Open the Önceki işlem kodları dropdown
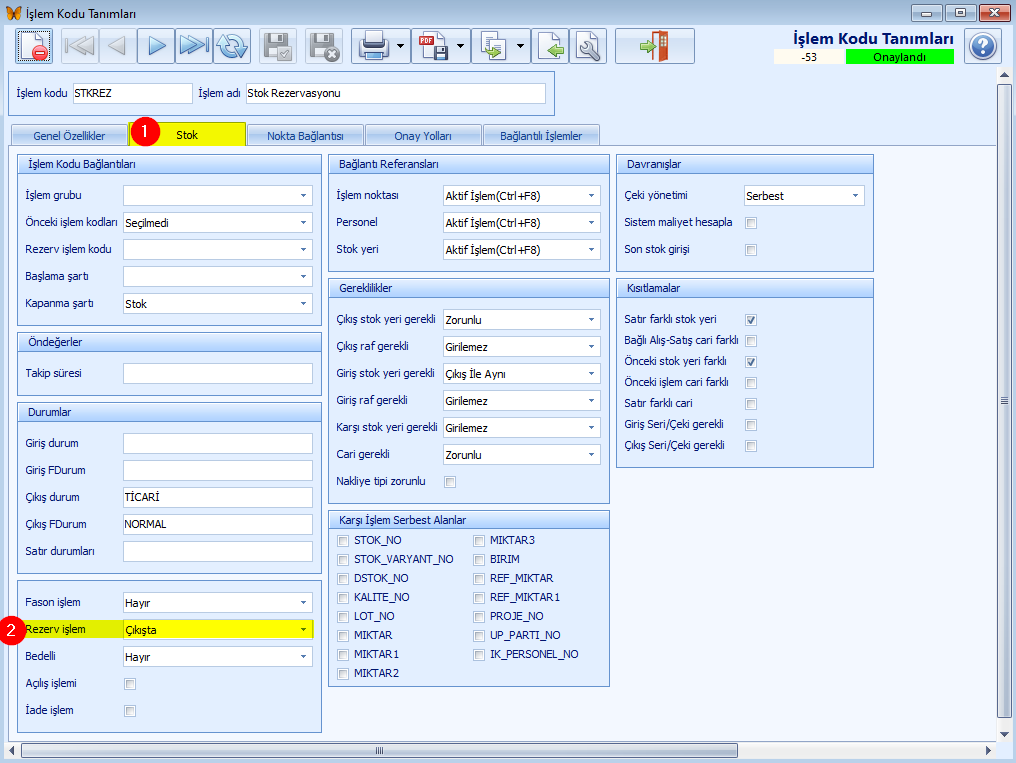Viewport: 1016px width, 763px height. coord(303,223)
